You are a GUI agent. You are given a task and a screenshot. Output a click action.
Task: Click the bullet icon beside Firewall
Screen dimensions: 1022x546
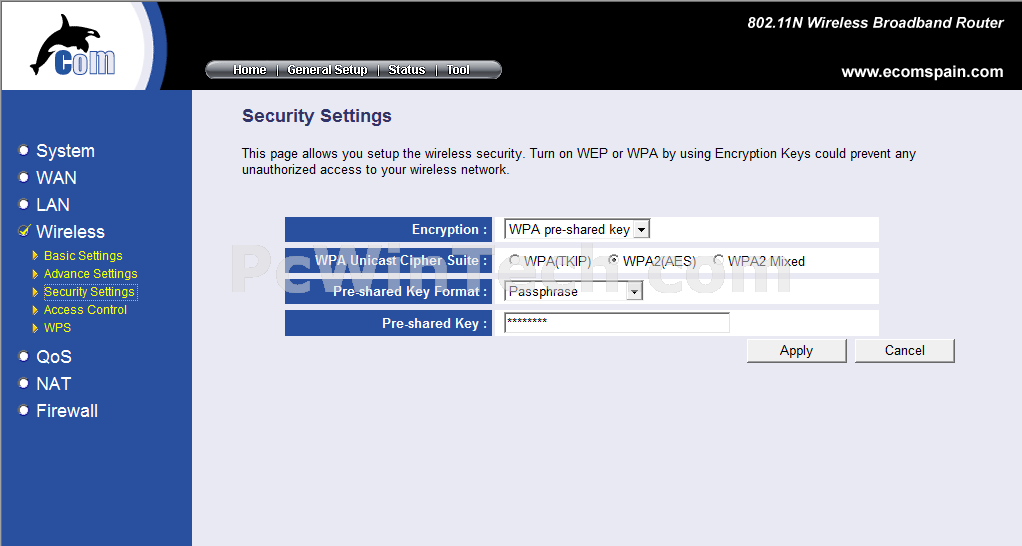(x=23, y=410)
